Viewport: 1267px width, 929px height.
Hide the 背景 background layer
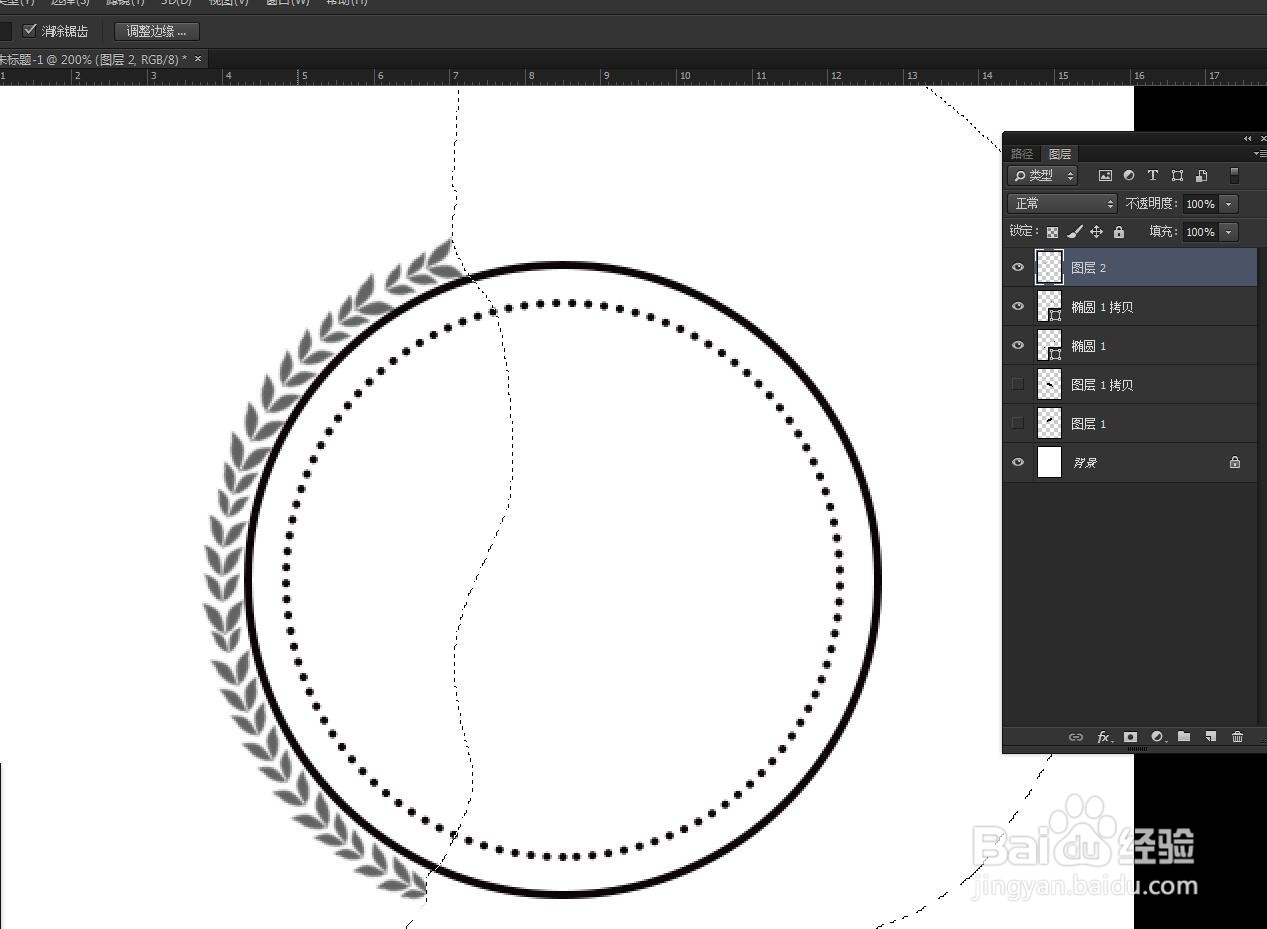point(1018,463)
